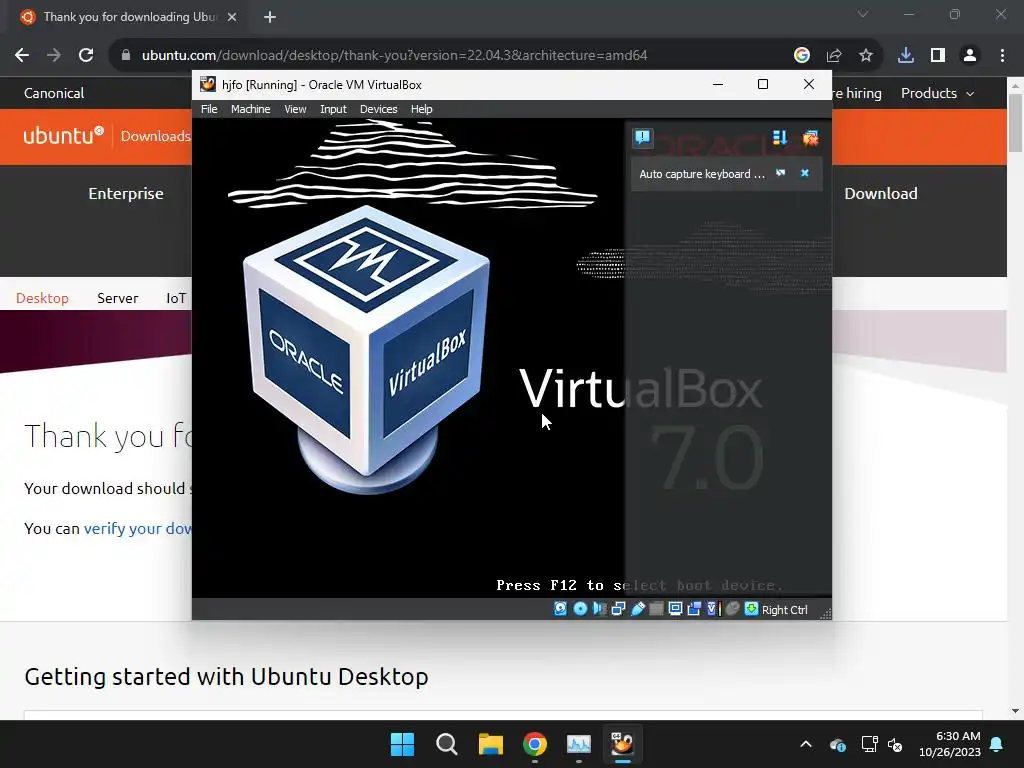Image resolution: width=1024 pixels, height=768 pixels.
Task: Close the Thank you for downloading Ubuntu tab
Action: point(232,17)
